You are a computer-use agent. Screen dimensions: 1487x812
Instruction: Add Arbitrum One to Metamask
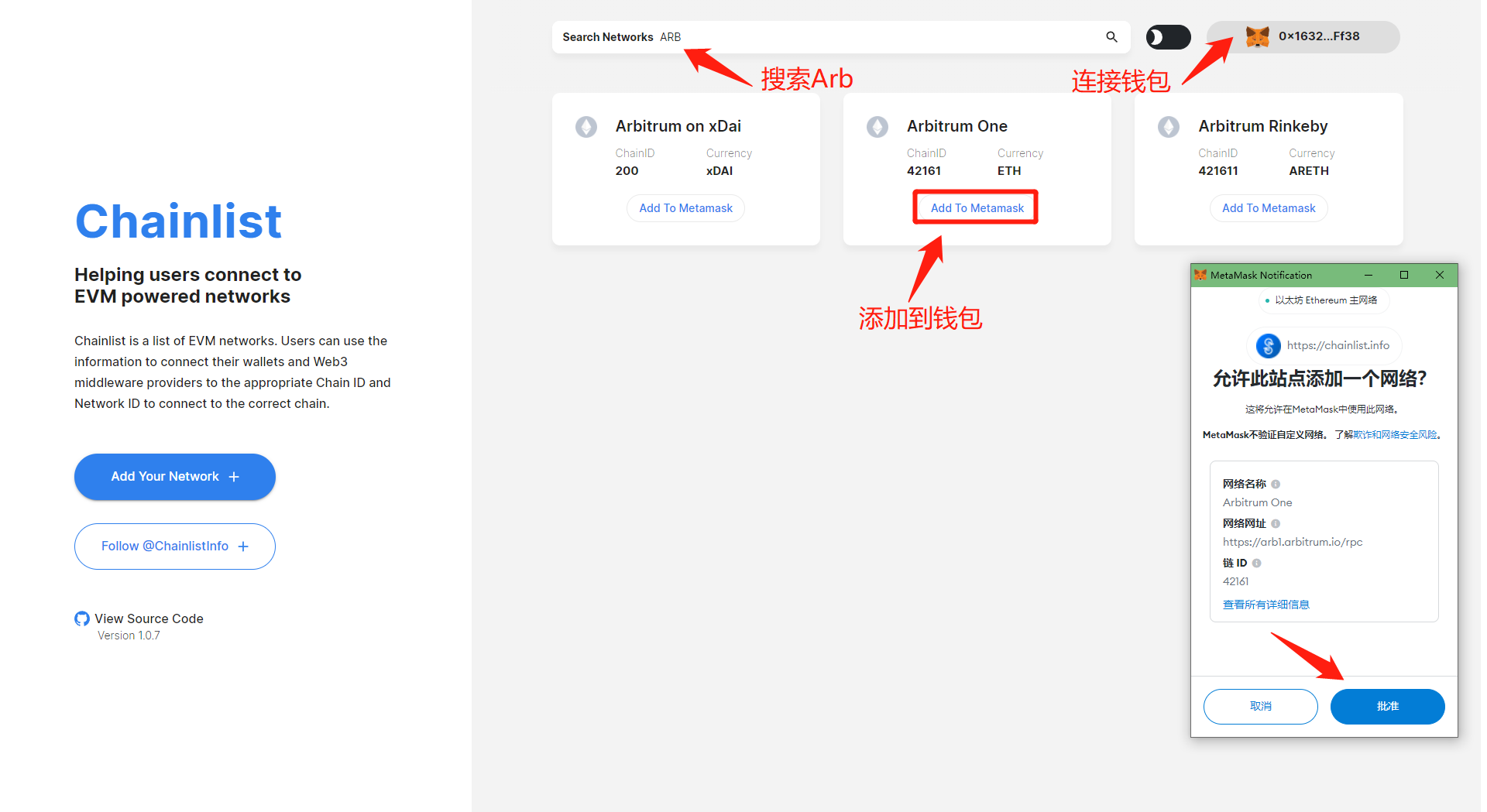tap(977, 208)
